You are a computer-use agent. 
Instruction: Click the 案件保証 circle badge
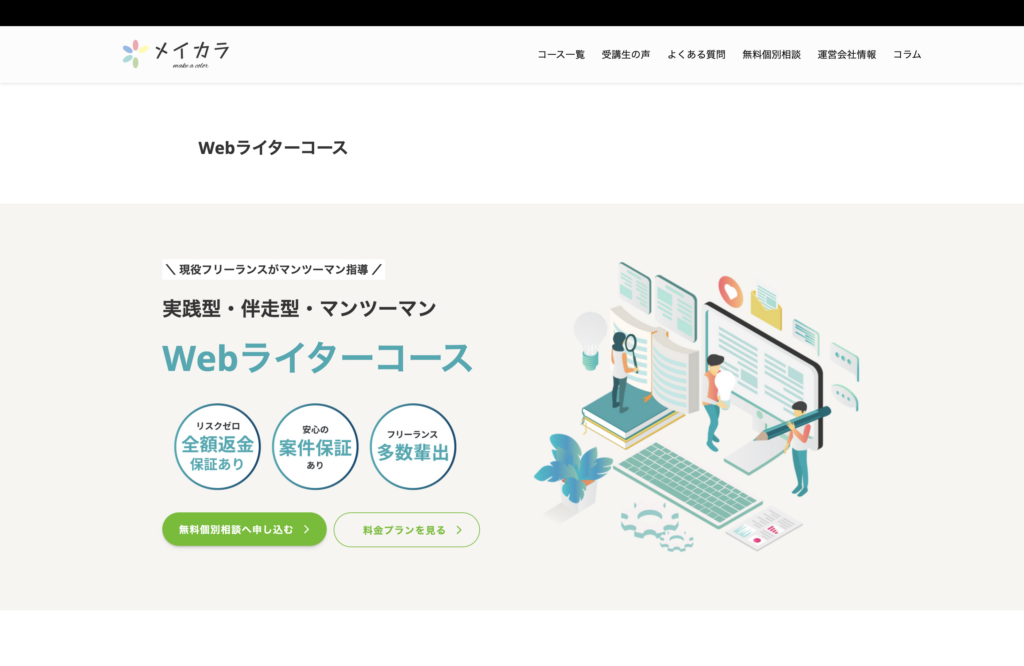pos(315,447)
